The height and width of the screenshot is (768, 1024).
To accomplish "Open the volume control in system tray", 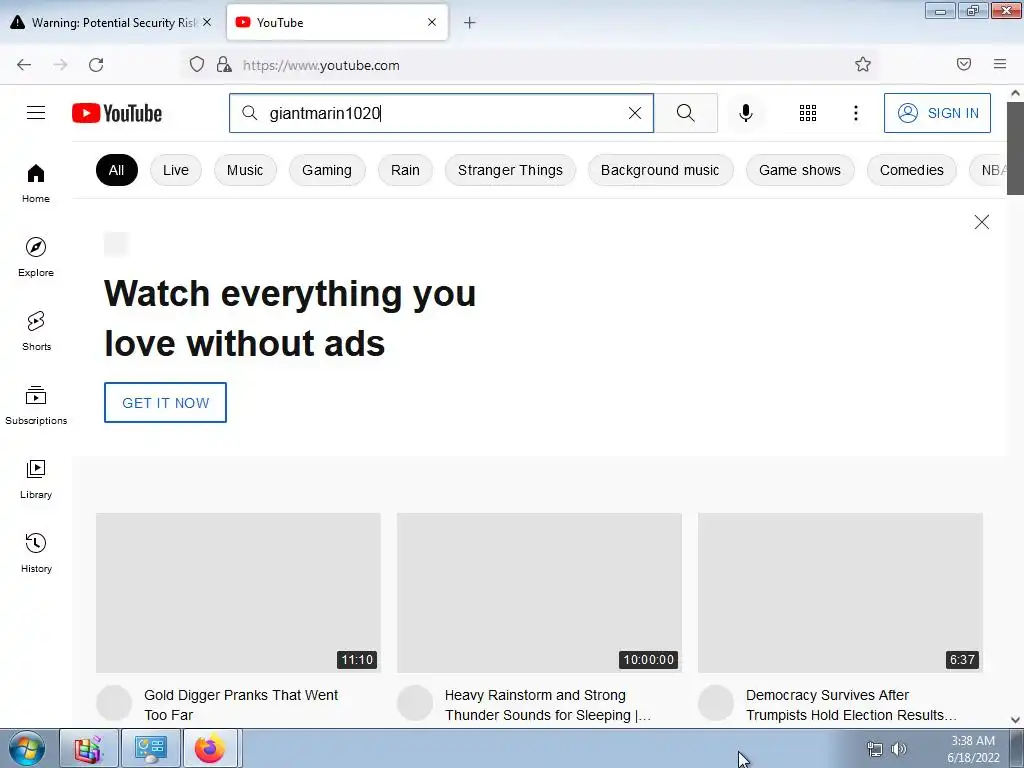I will (899, 749).
